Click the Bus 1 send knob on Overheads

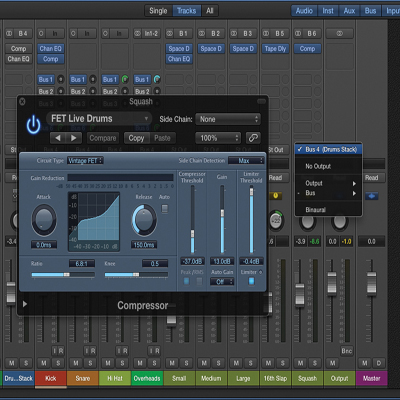pos(157,79)
